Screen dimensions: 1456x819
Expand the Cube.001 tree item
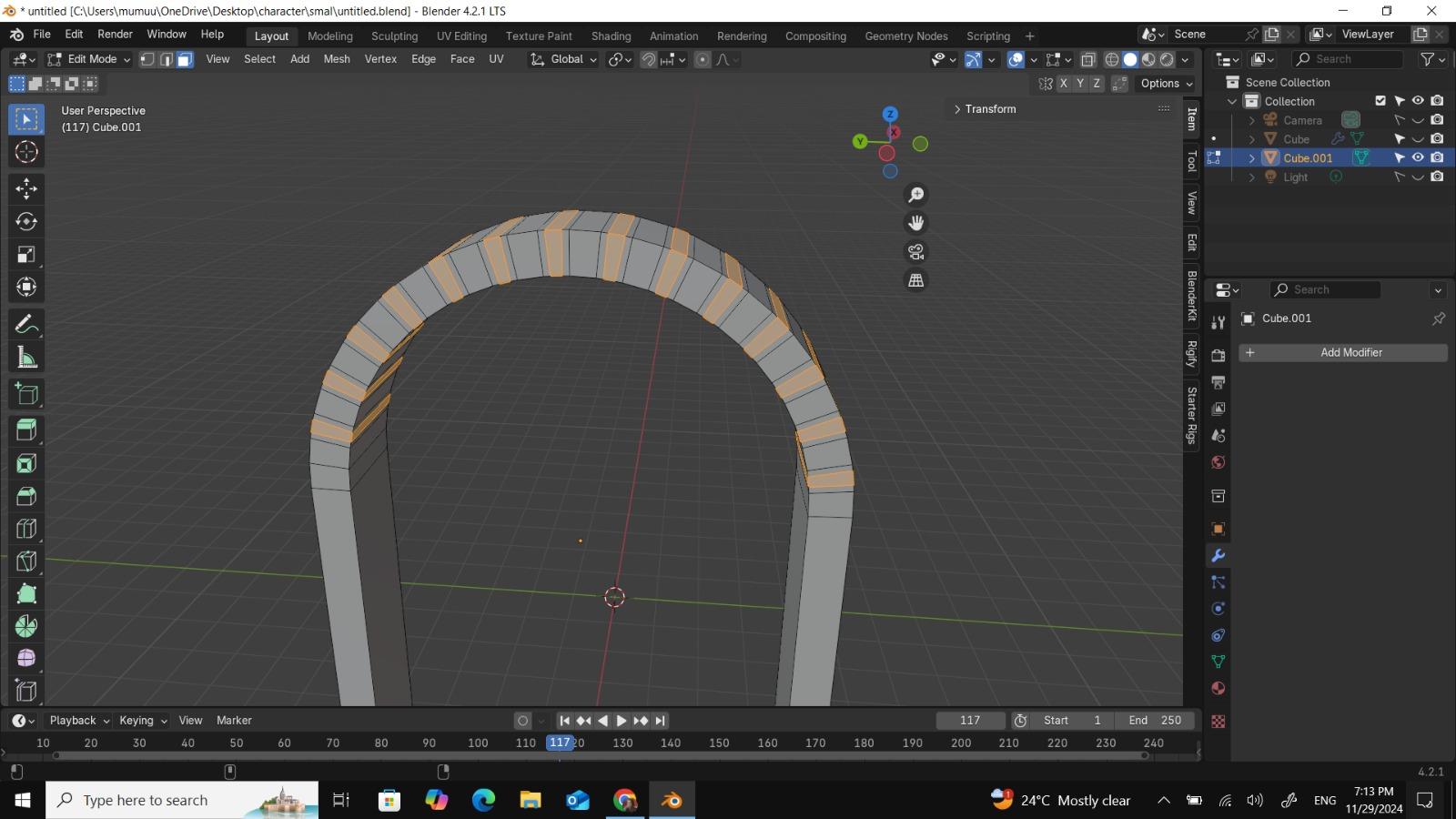click(x=1252, y=157)
